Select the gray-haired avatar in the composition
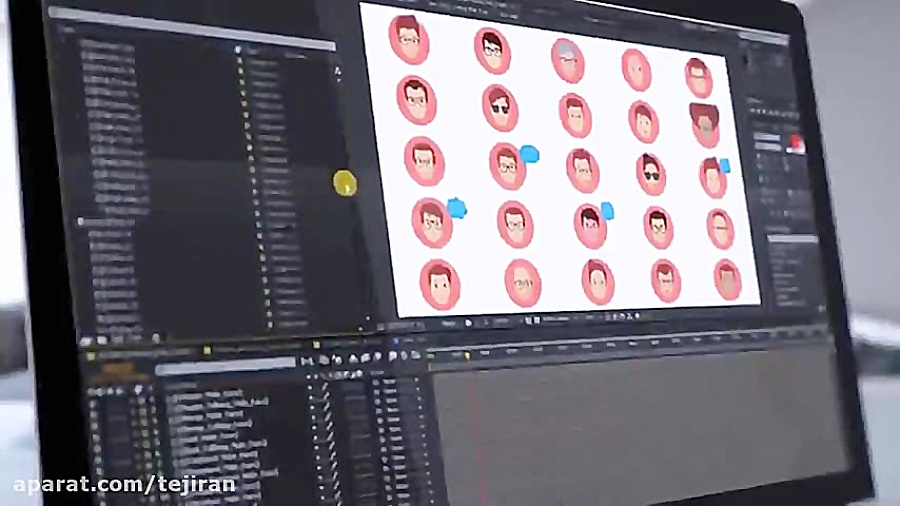Image resolution: width=900 pixels, height=506 pixels. click(x=568, y=60)
